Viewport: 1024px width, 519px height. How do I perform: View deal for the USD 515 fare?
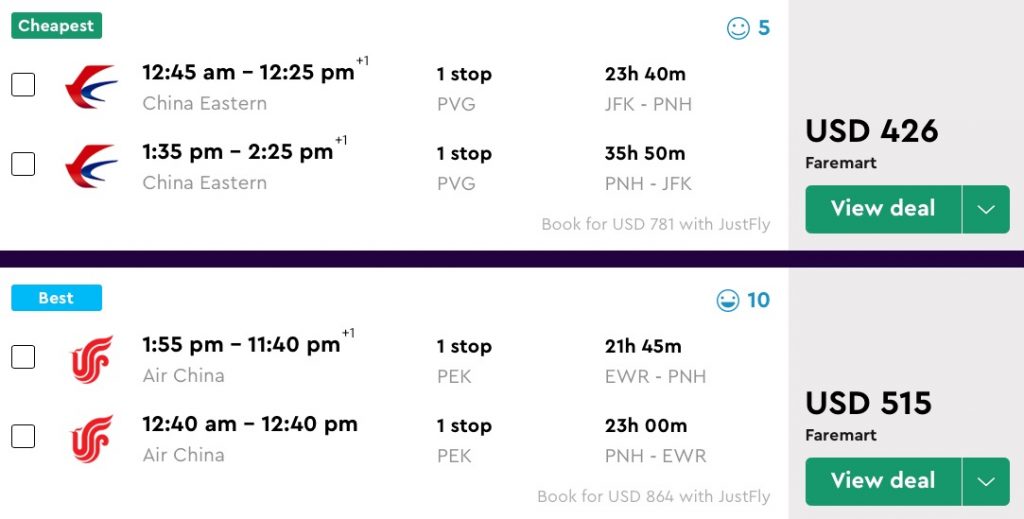tap(883, 481)
